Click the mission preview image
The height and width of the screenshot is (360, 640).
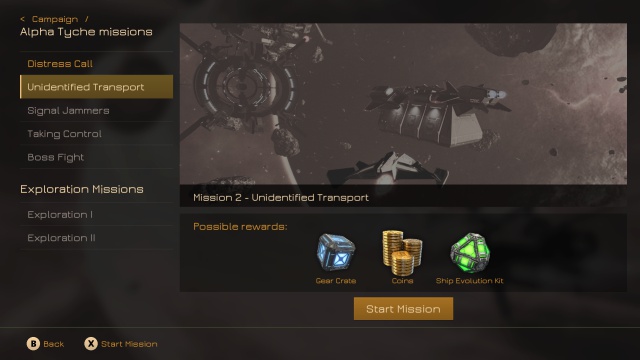click(403, 104)
